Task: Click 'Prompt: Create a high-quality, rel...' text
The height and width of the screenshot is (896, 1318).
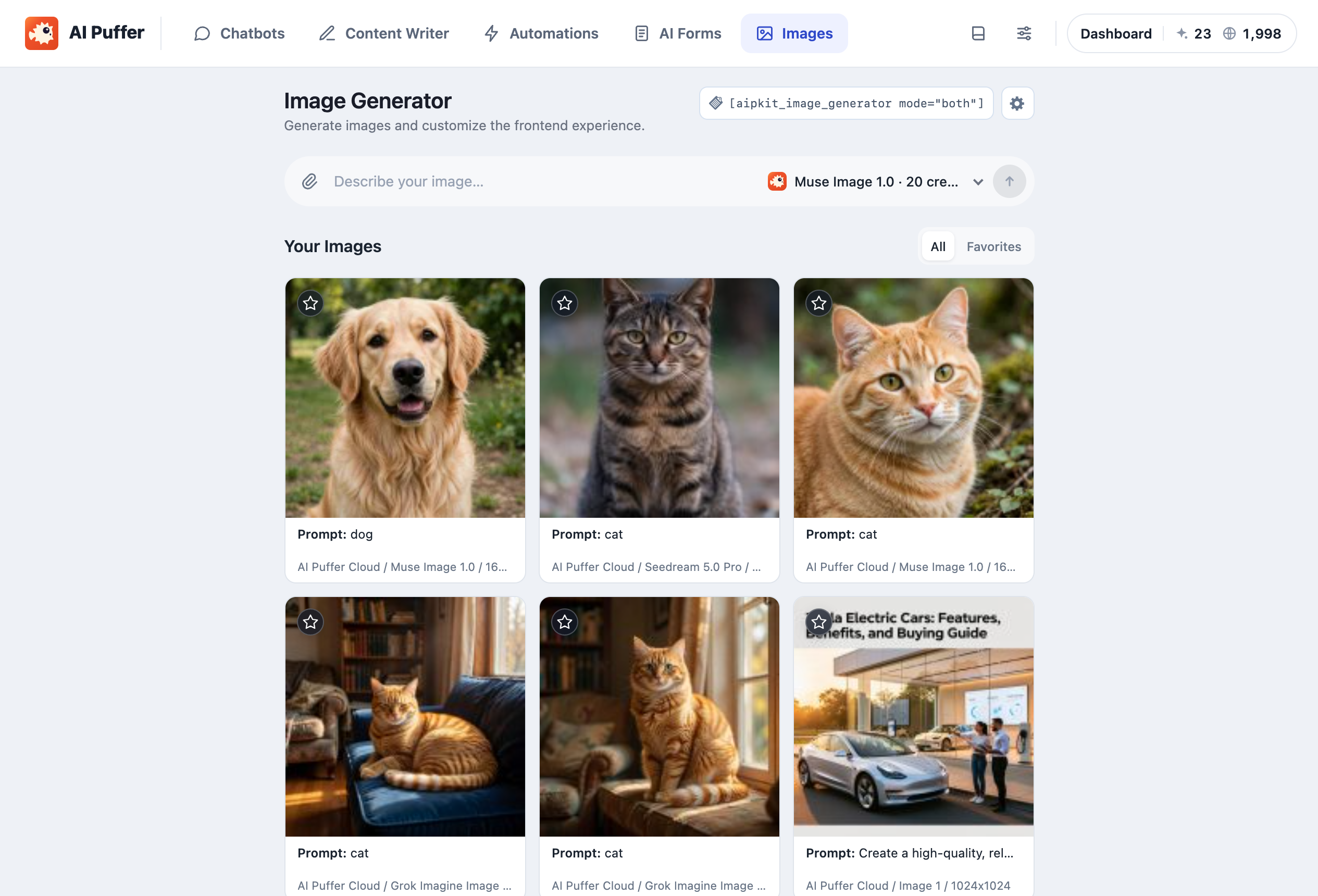Action: [909, 853]
